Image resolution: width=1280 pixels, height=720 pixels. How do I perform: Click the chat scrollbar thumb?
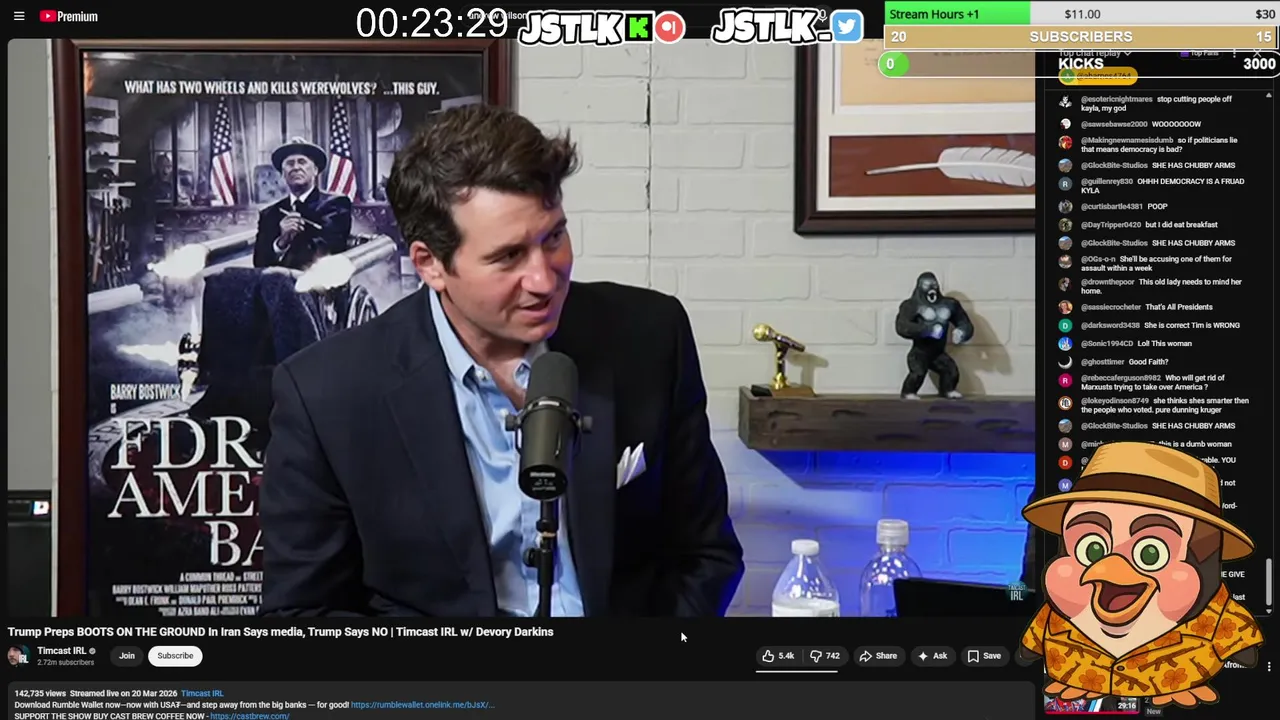(x=1270, y=582)
